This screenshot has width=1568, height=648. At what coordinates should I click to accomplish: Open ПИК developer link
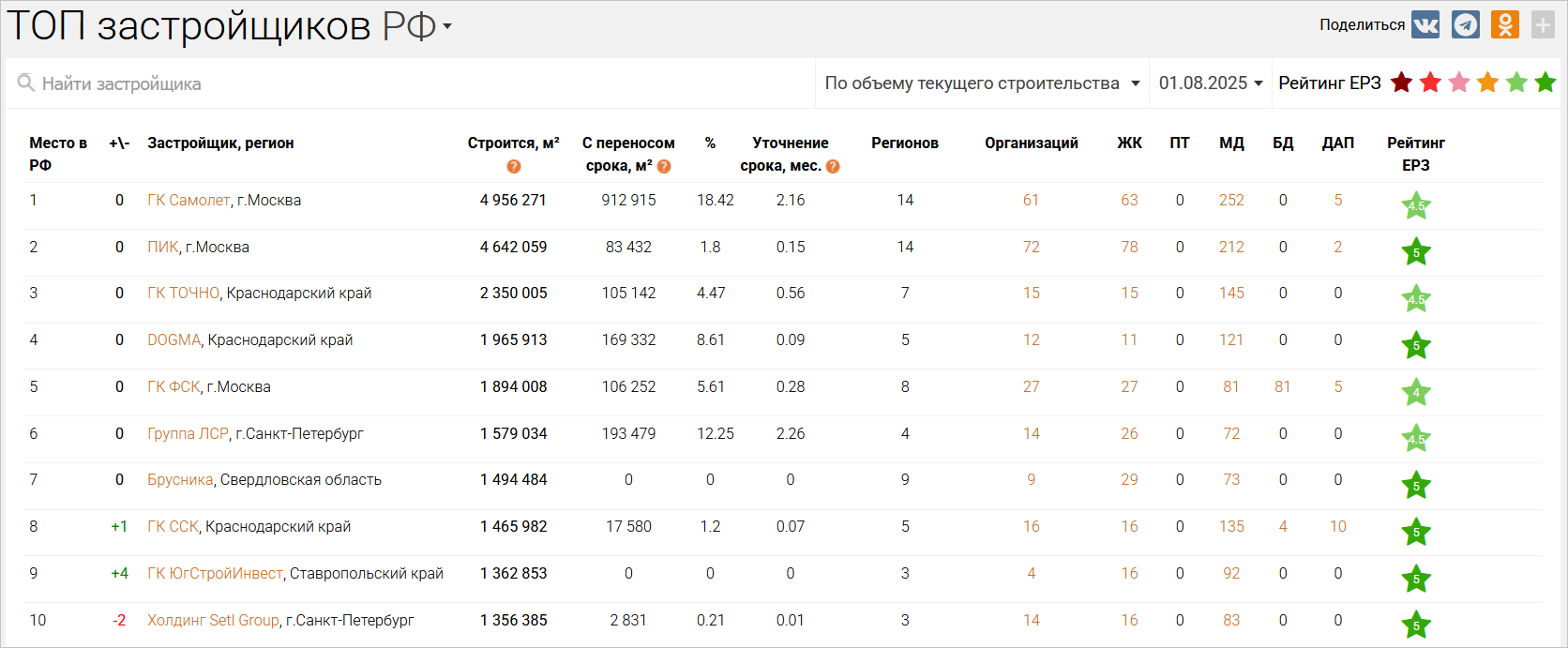coord(162,248)
